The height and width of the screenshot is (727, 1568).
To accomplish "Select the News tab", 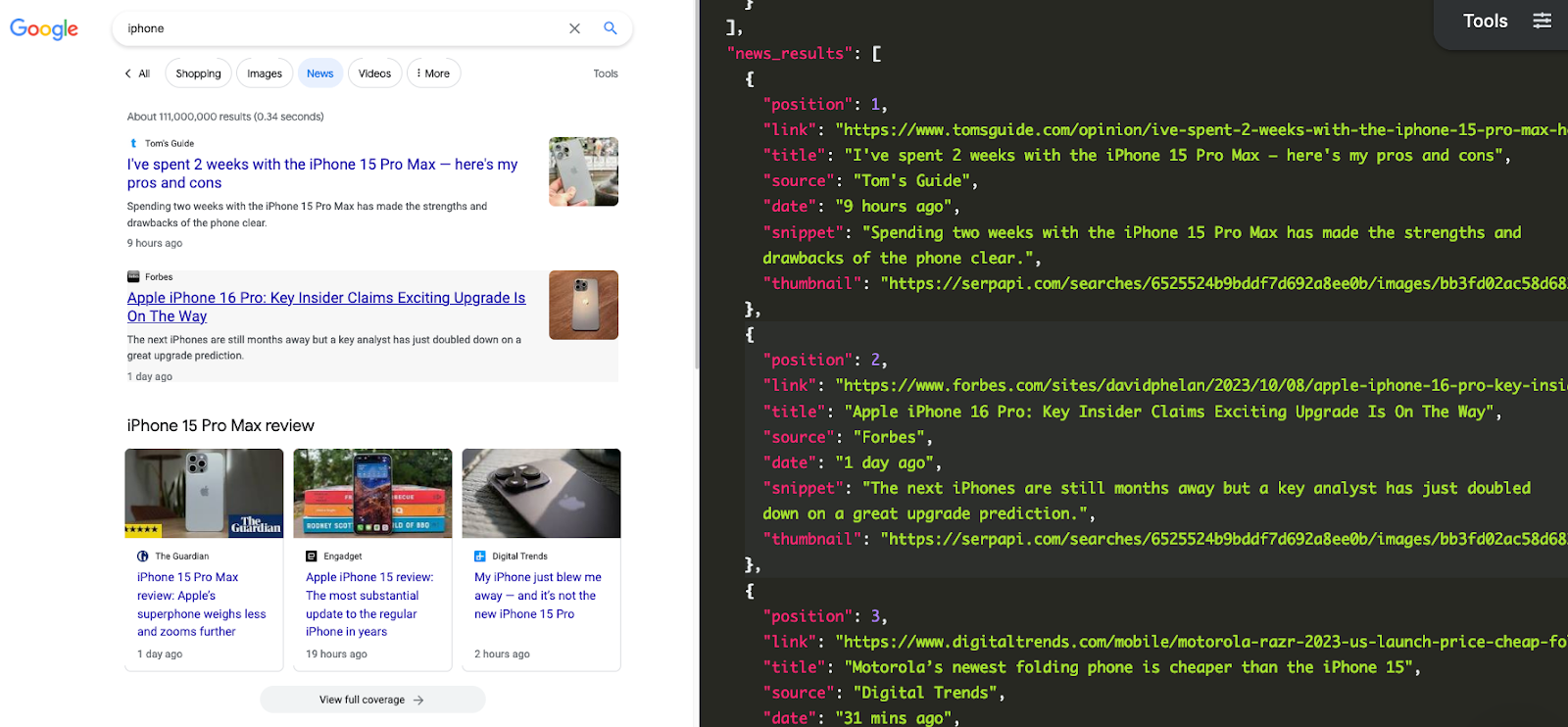I will click(320, 73).
